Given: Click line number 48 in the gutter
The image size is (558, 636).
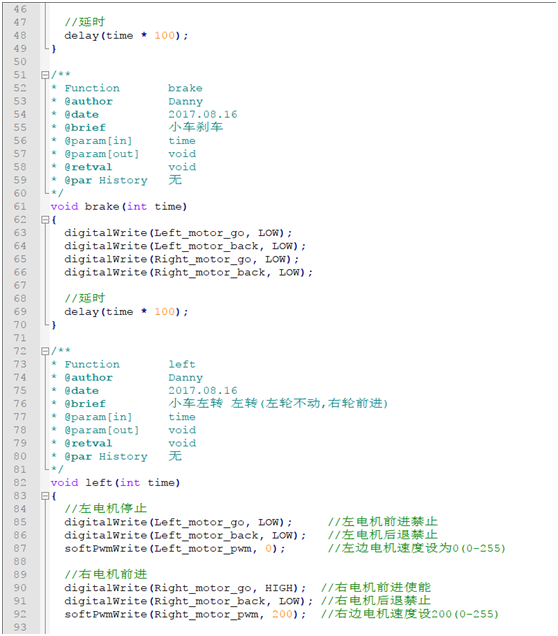Looking at the screenshot, I should [x=20, y=36].
